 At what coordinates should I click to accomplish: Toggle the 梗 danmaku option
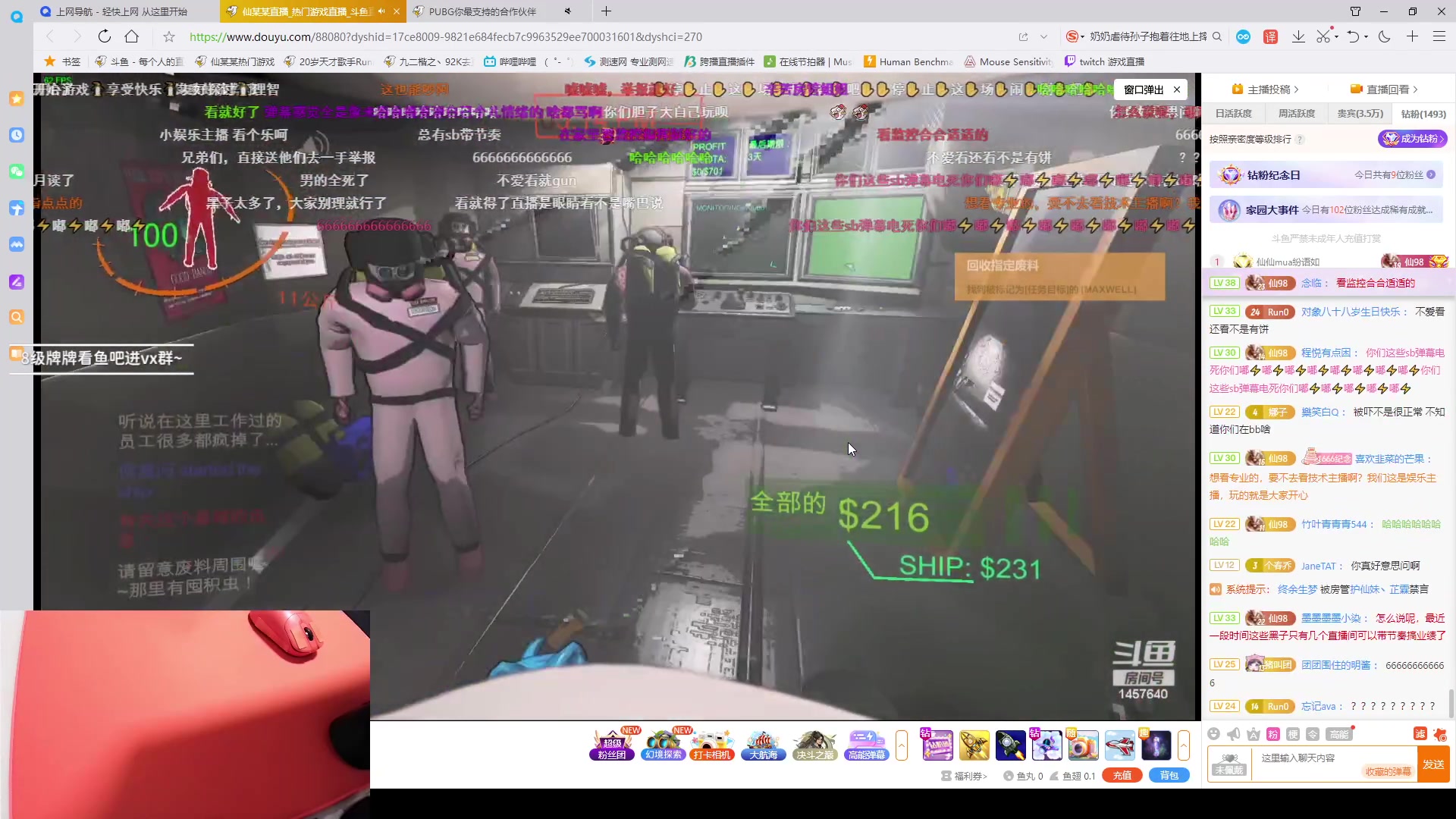(1293, 734)
